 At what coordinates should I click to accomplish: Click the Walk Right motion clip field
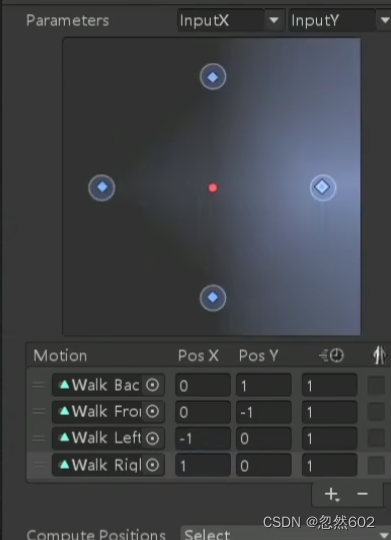(108, 465)
